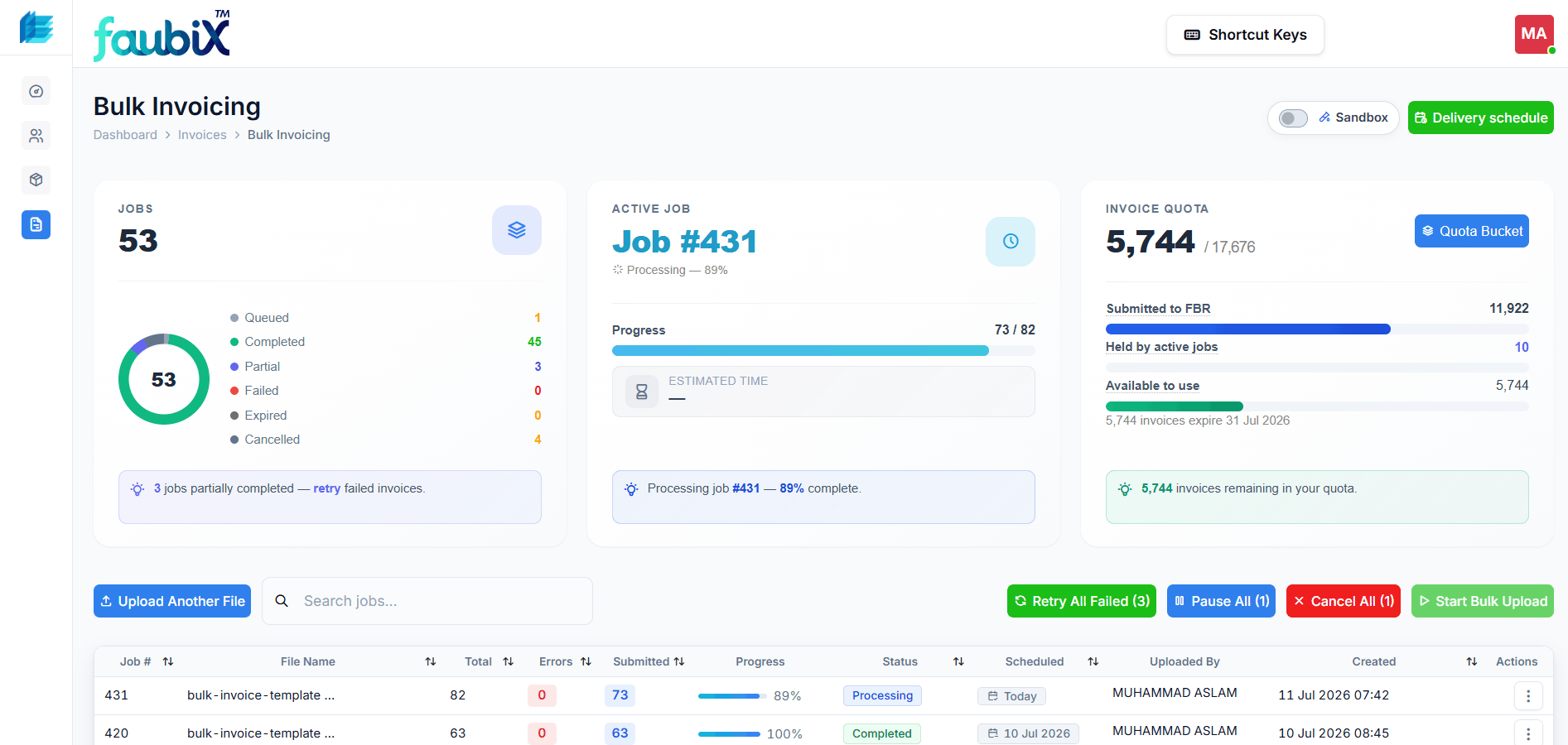
Task: Click the layers icon in Jobs card
Action: 517,230
